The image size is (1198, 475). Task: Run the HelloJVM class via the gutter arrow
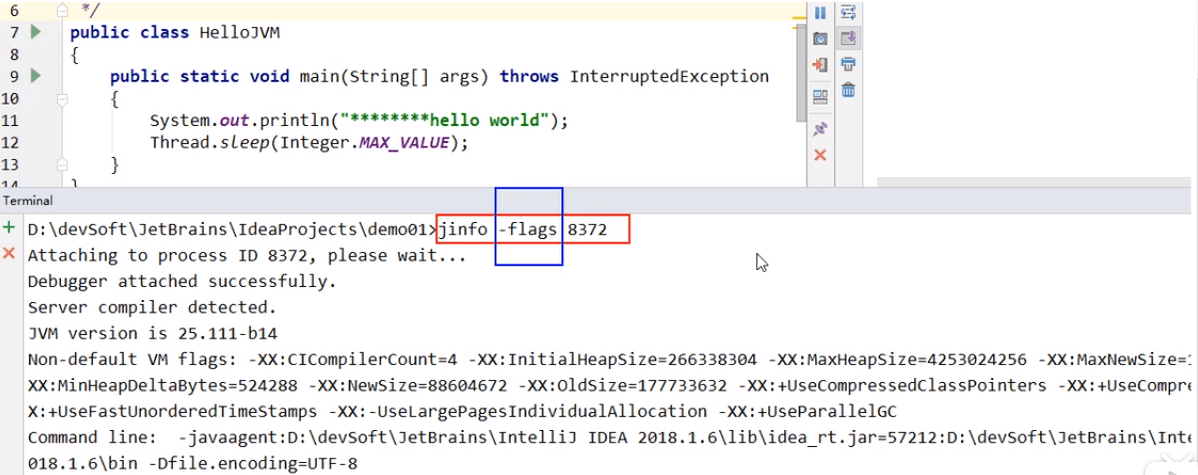(35, 32)
